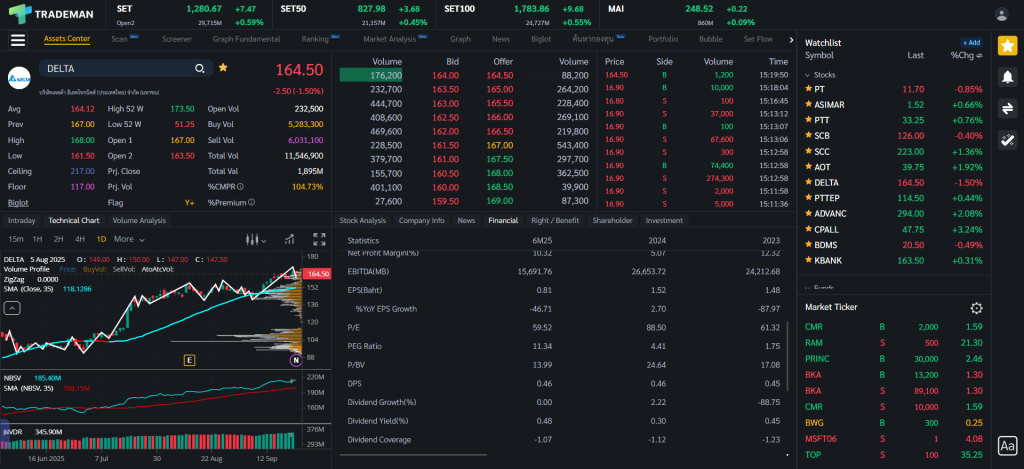Click the MAI index box
This screenshot has width=1024, height=469.
[x=679, y=14]
